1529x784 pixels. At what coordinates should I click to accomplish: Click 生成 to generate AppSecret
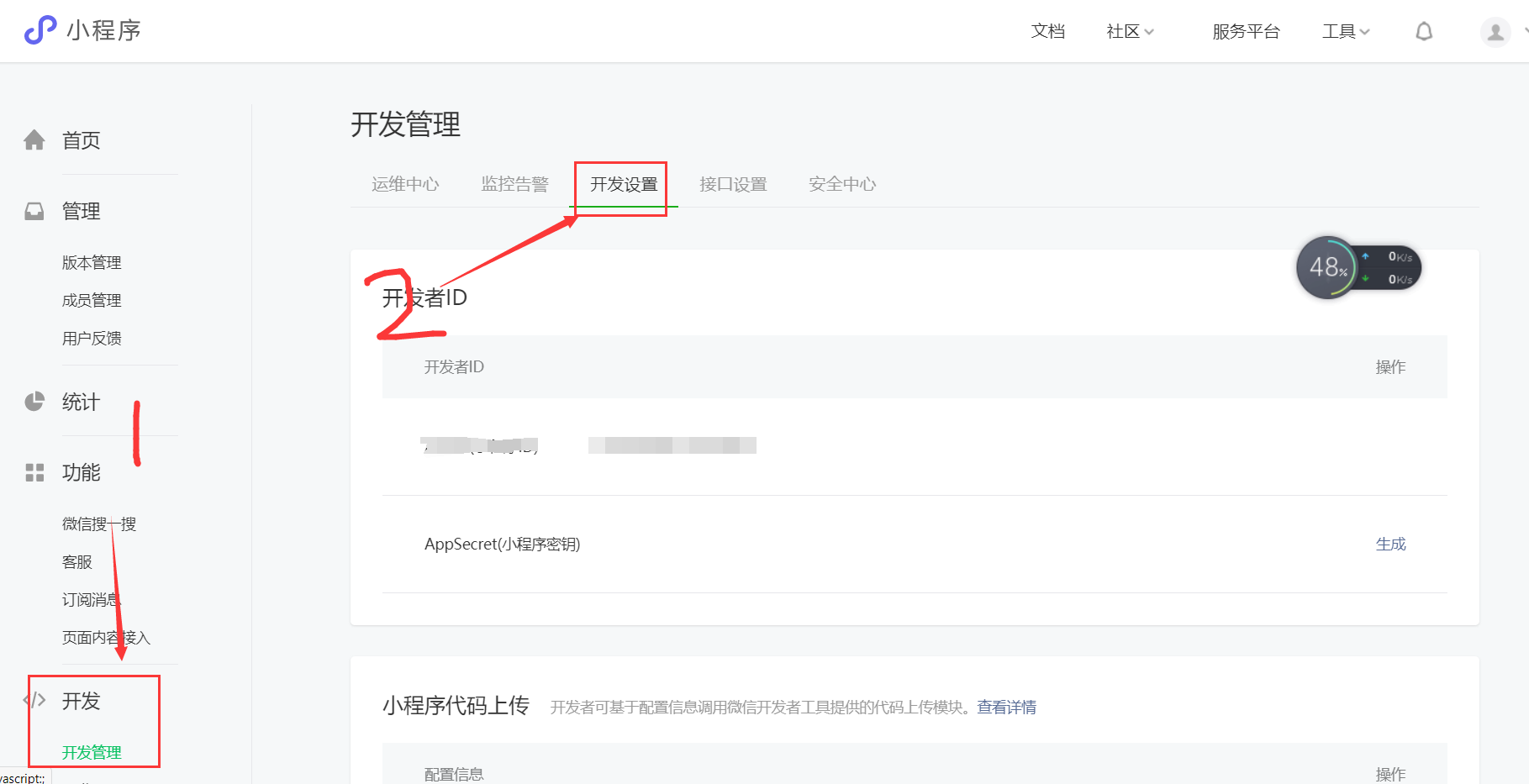click(1390, 544)
